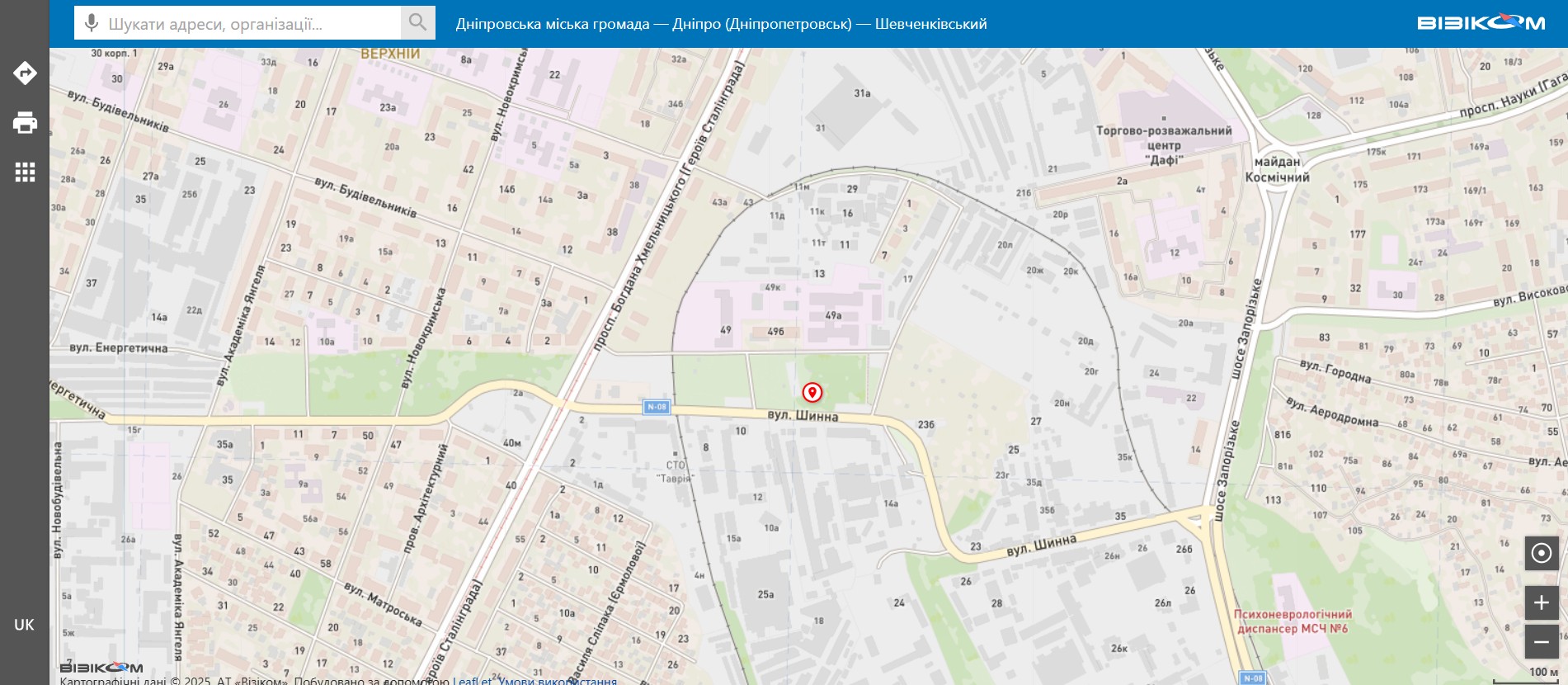Click the bottom-left Visicom watermark logo link
This screenshot has height=685, width=1568.
coord(101,667)
